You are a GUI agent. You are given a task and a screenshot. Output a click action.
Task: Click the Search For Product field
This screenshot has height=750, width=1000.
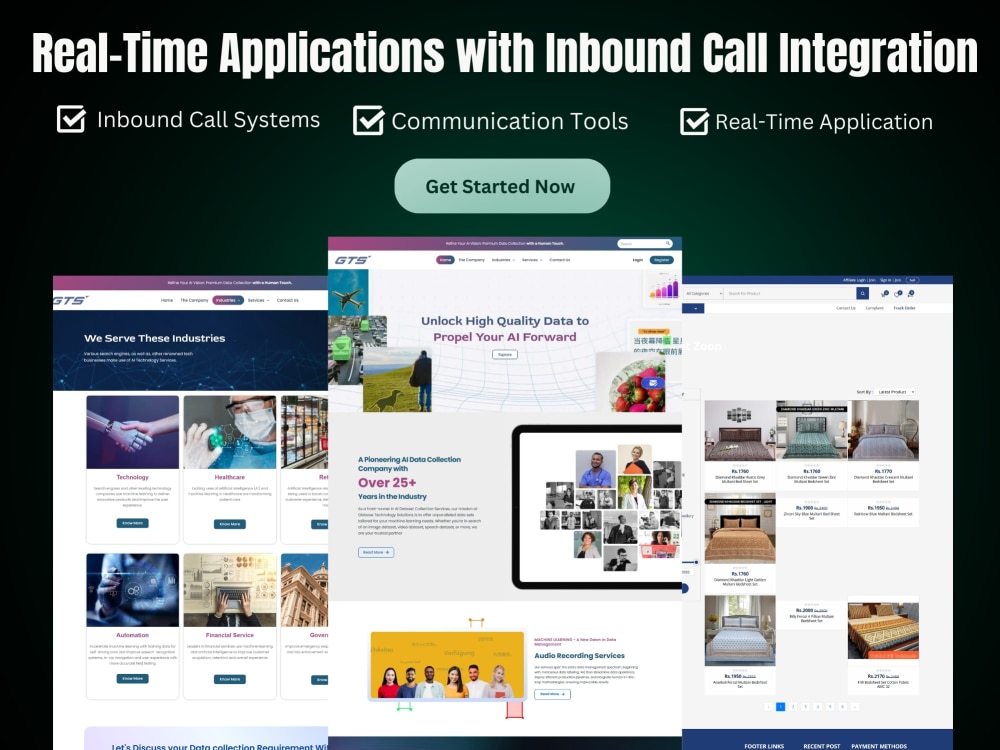click(x=790, y=293)
